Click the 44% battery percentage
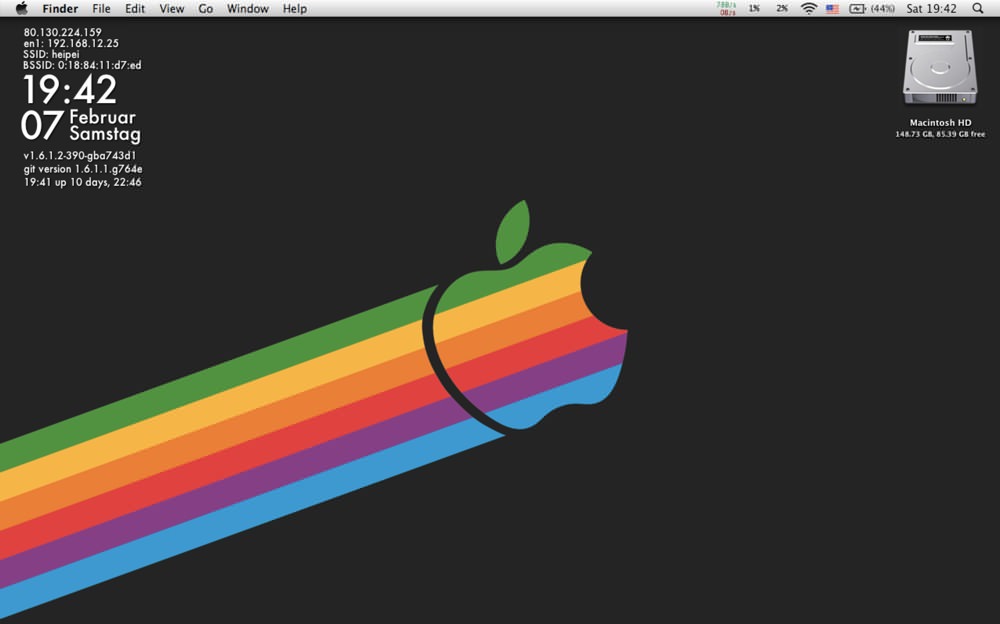Screen dimensions: 1000x624 click(x=883, y=8)
